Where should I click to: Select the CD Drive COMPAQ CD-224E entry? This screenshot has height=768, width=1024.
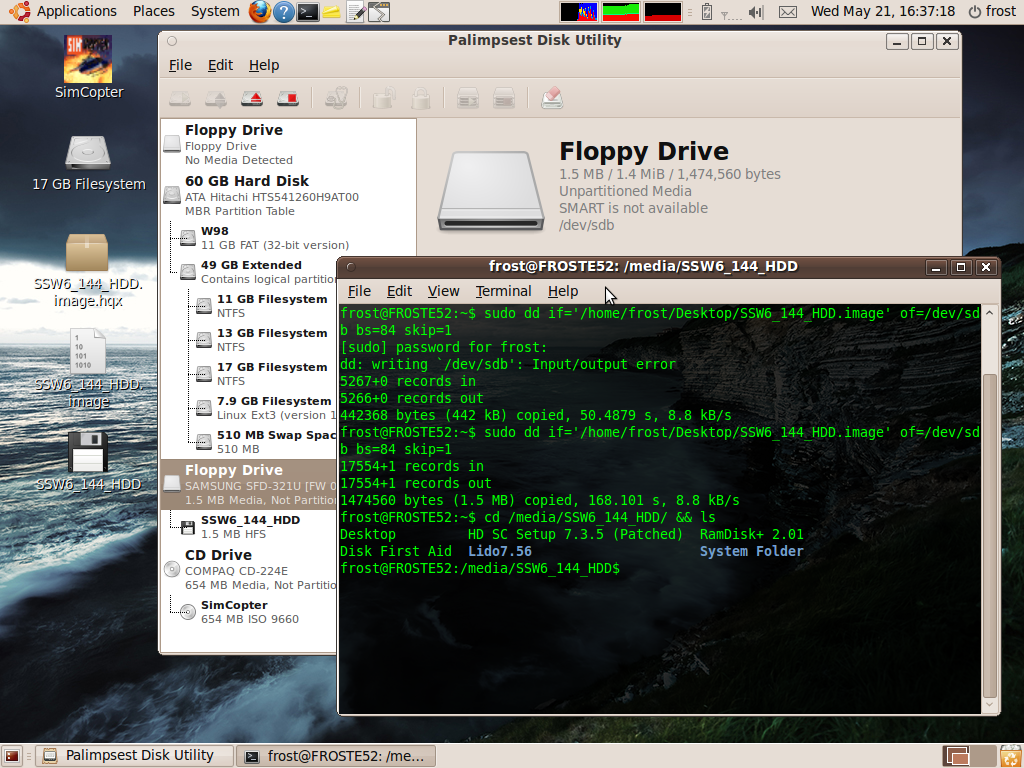click(x=249, y=569)
